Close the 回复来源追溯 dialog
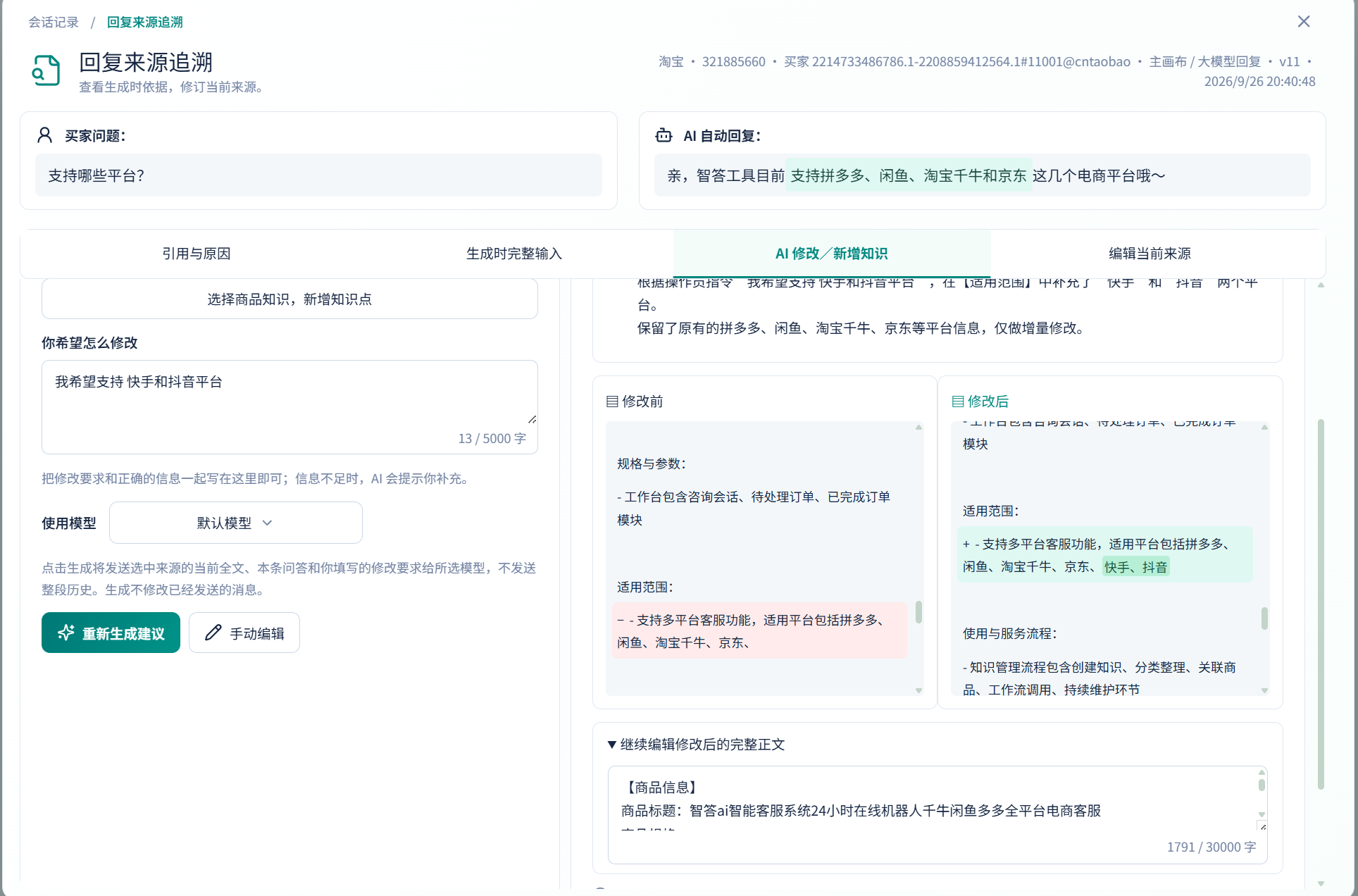 click(x=1304, y=22)
